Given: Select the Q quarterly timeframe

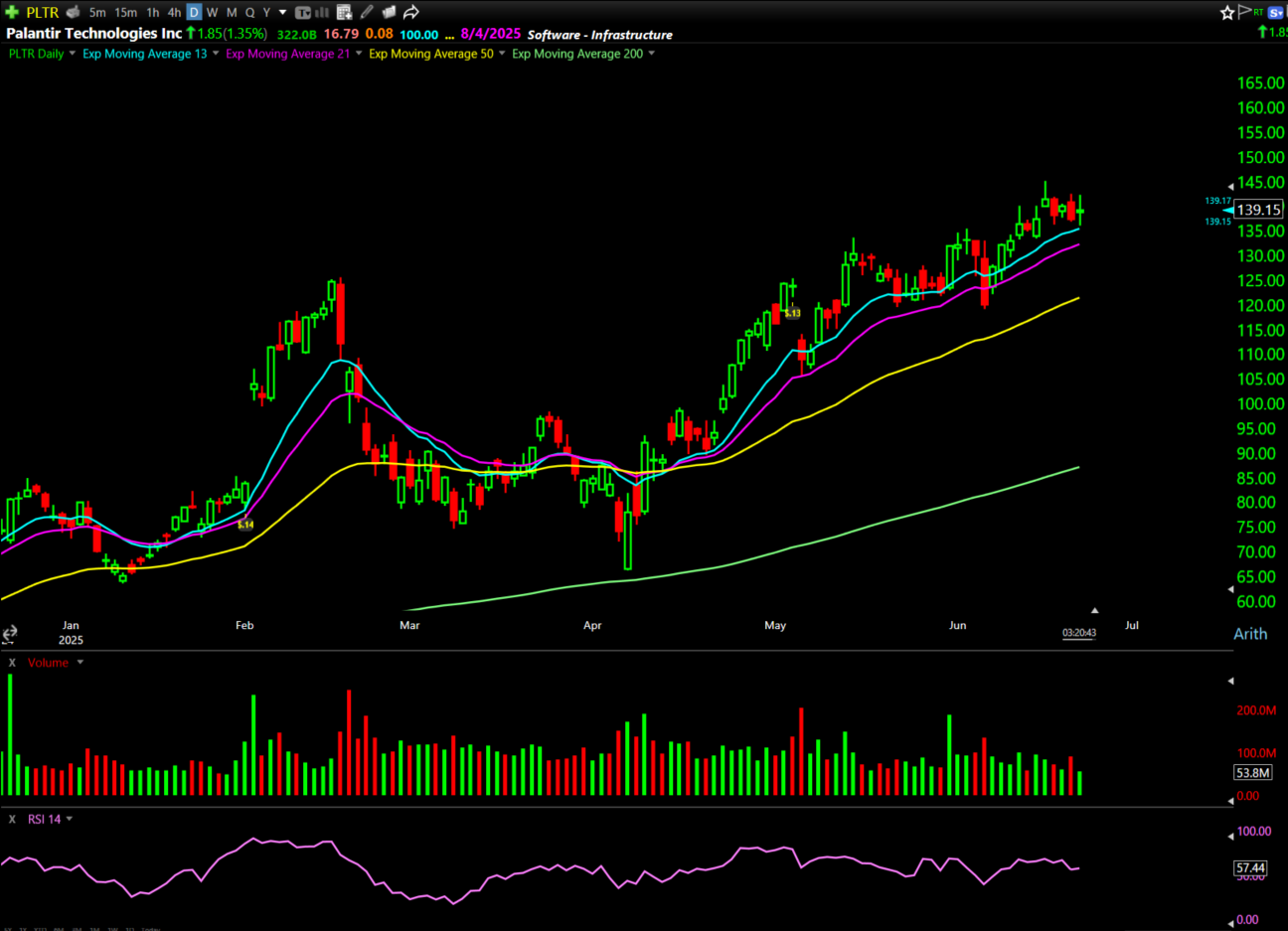Looking at the screenshot, I should coord(249,12).
